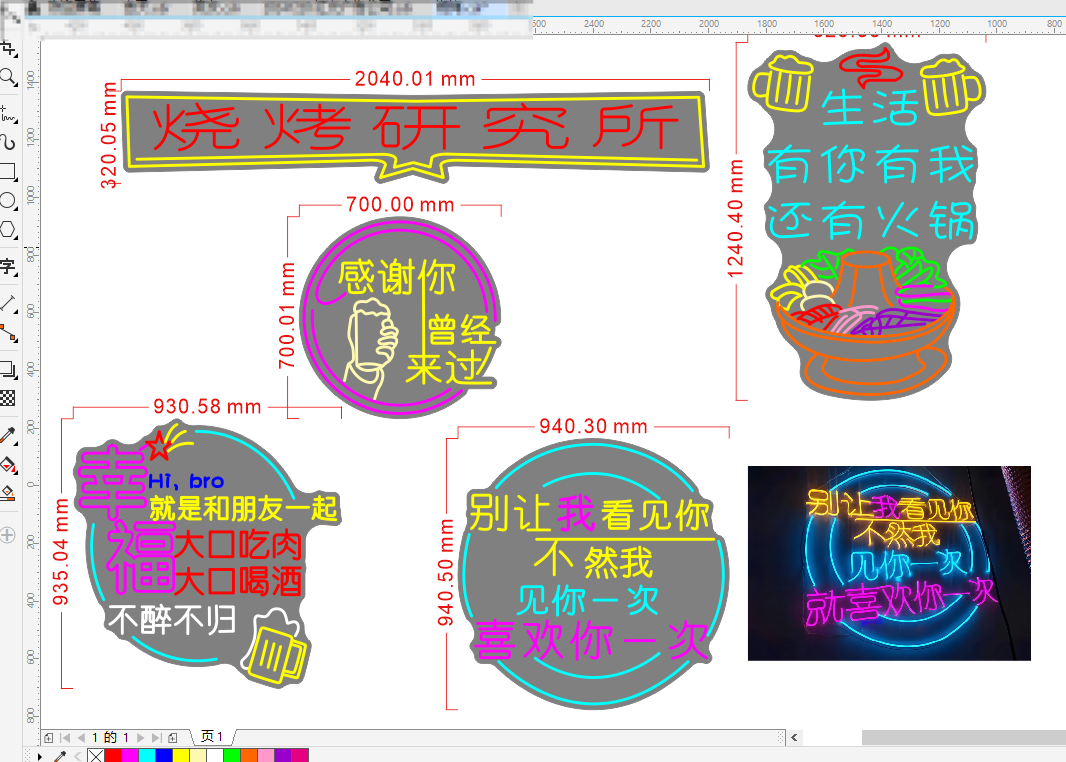Pick the magenta palette swatch

coord(130,756)
